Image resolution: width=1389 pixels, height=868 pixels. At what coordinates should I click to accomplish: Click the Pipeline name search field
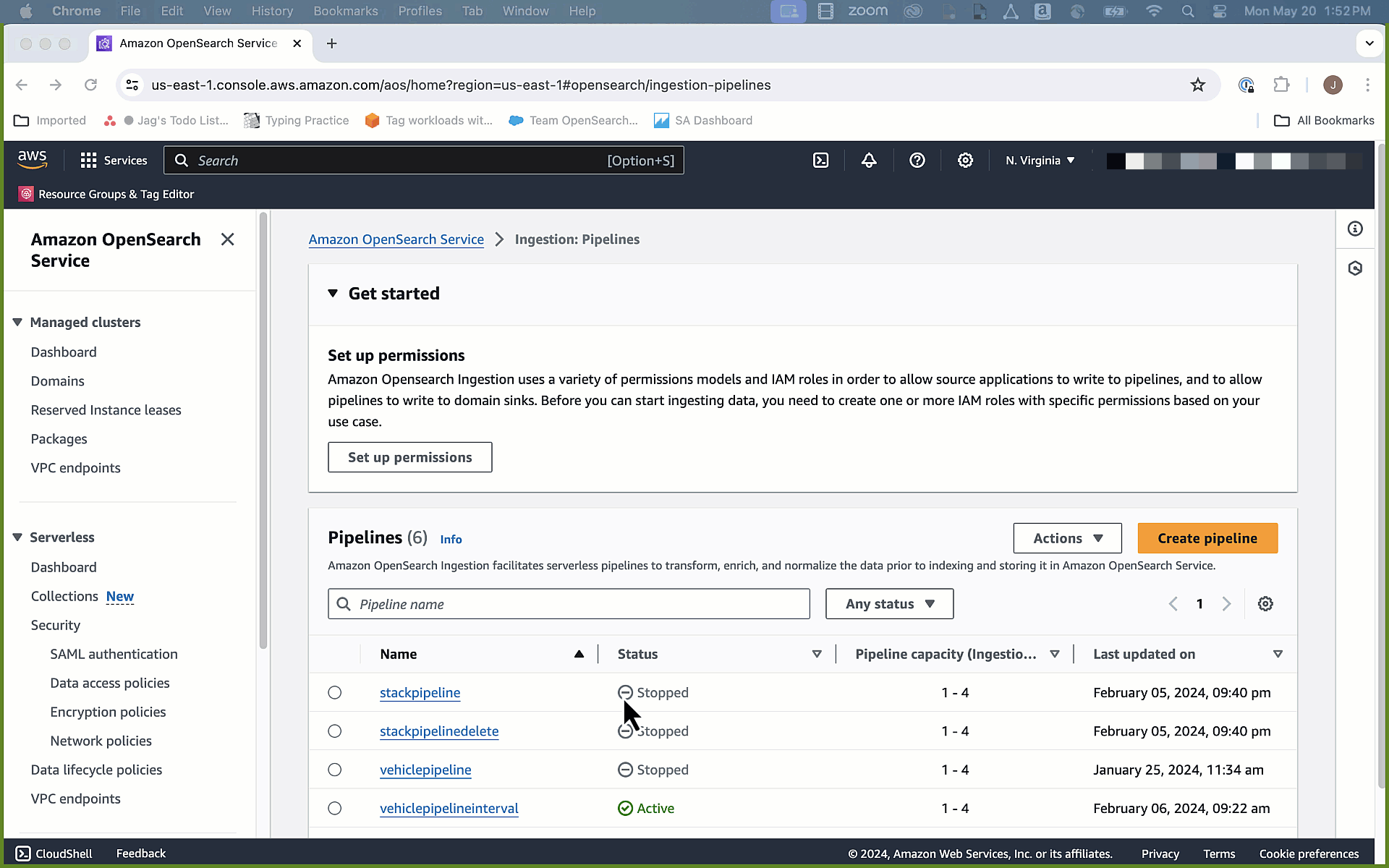click(x=569, y=604)
